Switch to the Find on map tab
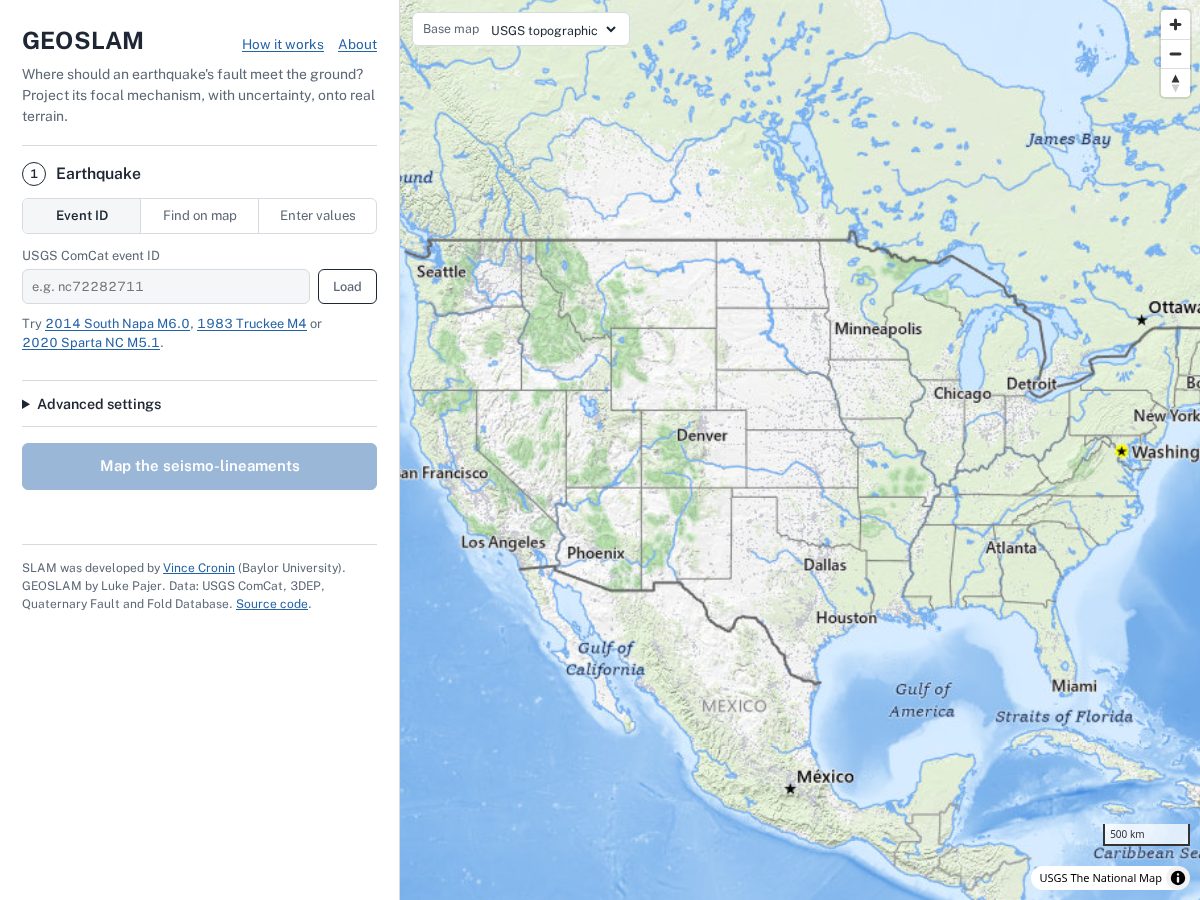This screenshot has height=900, width=1200. [200, 216]
